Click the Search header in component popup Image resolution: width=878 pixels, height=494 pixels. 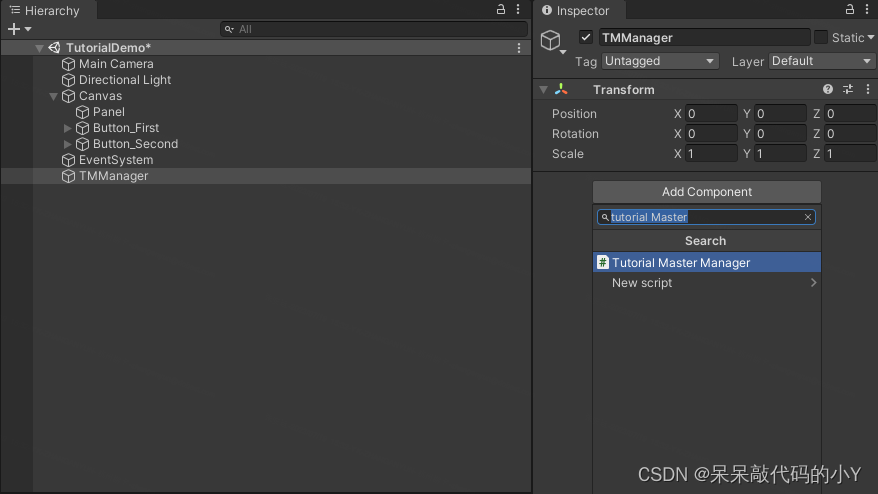click(706, 241)
